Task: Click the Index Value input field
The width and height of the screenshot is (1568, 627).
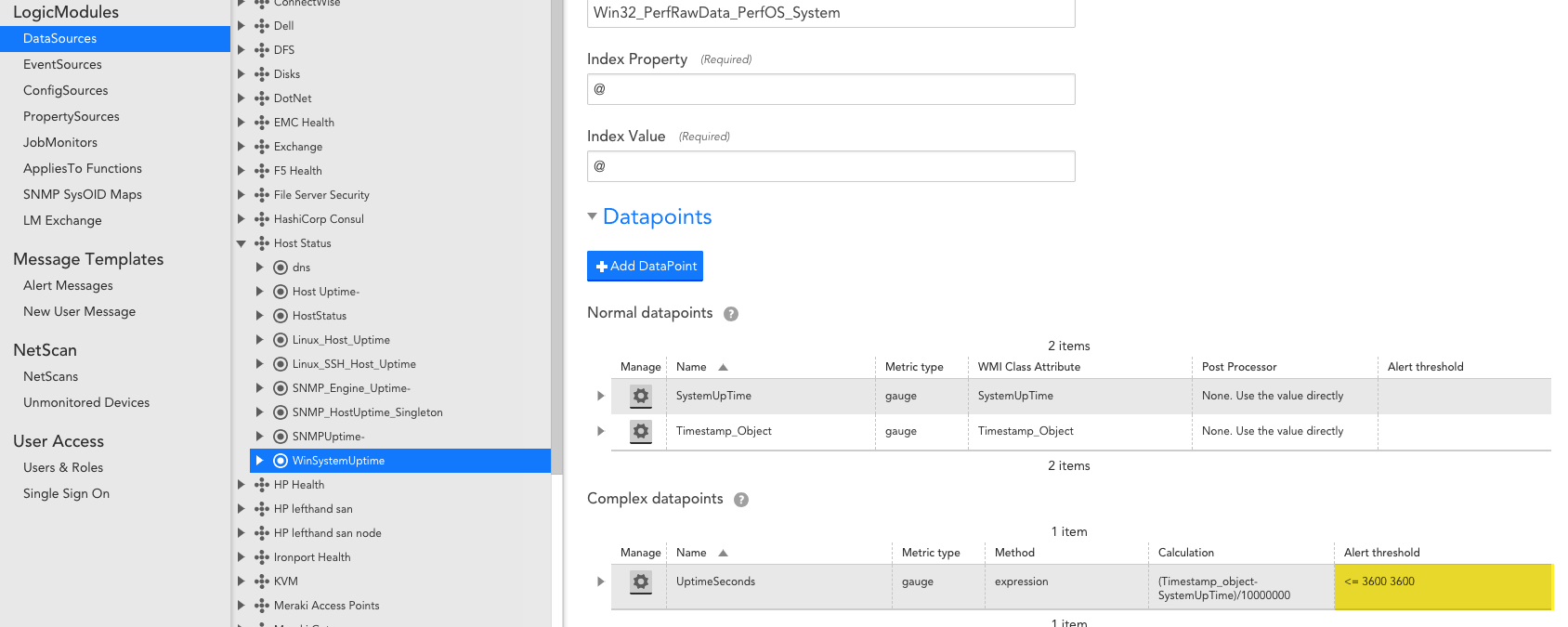Action: pos(831,166)
